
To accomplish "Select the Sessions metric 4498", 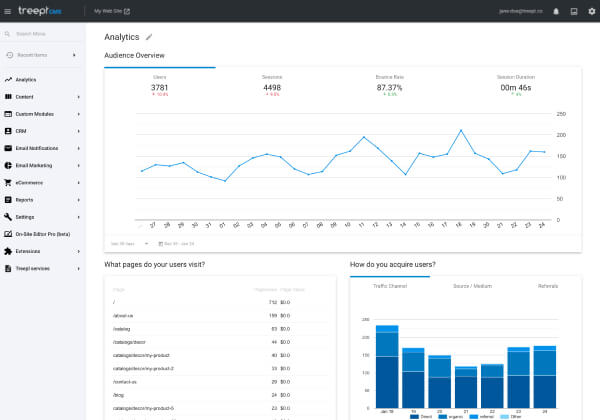I will (x=272, y=88).
